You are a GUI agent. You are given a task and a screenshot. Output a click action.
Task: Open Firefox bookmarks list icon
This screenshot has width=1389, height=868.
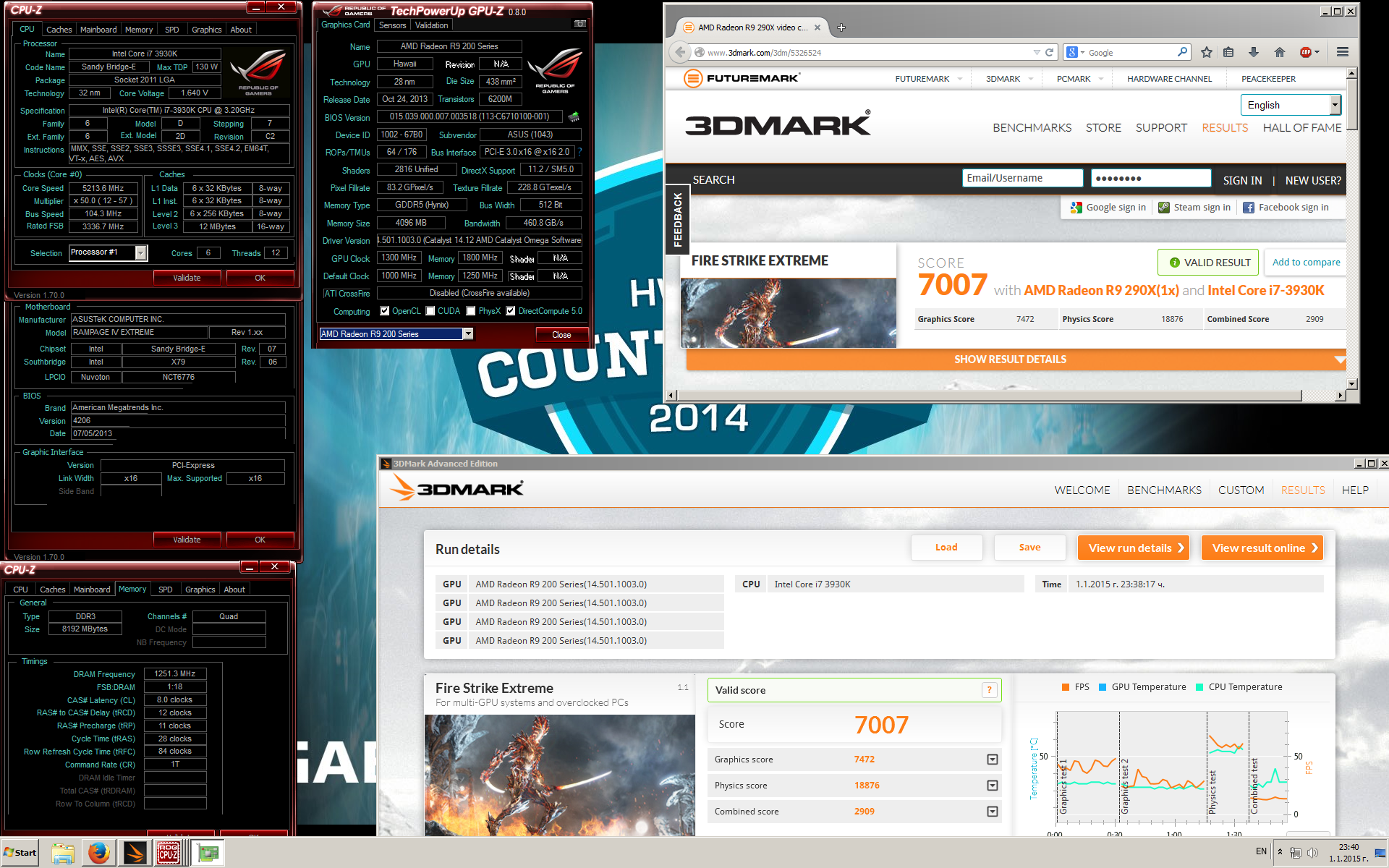(1228, 52)
